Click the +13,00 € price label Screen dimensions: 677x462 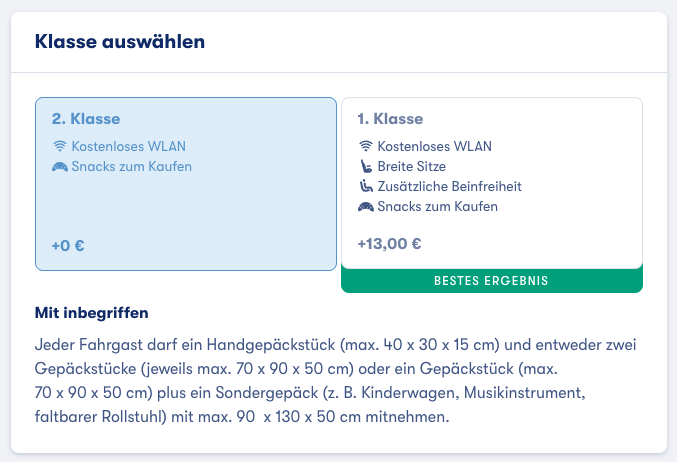click(x=389, y=244)
